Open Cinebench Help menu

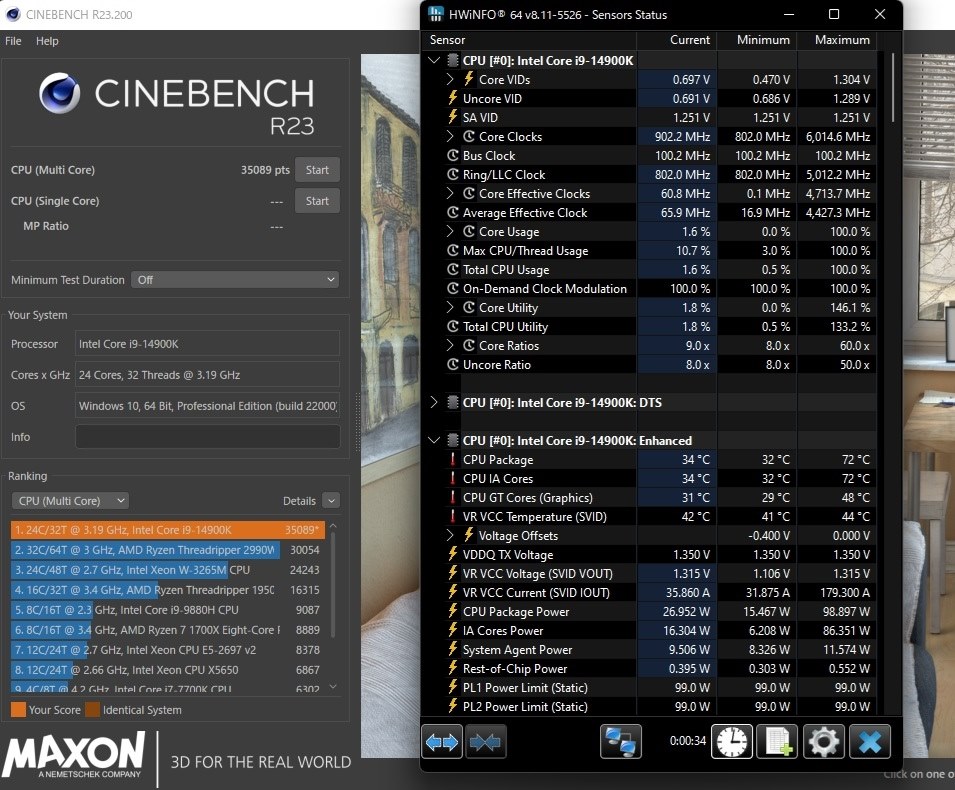(x=47, y=41)
